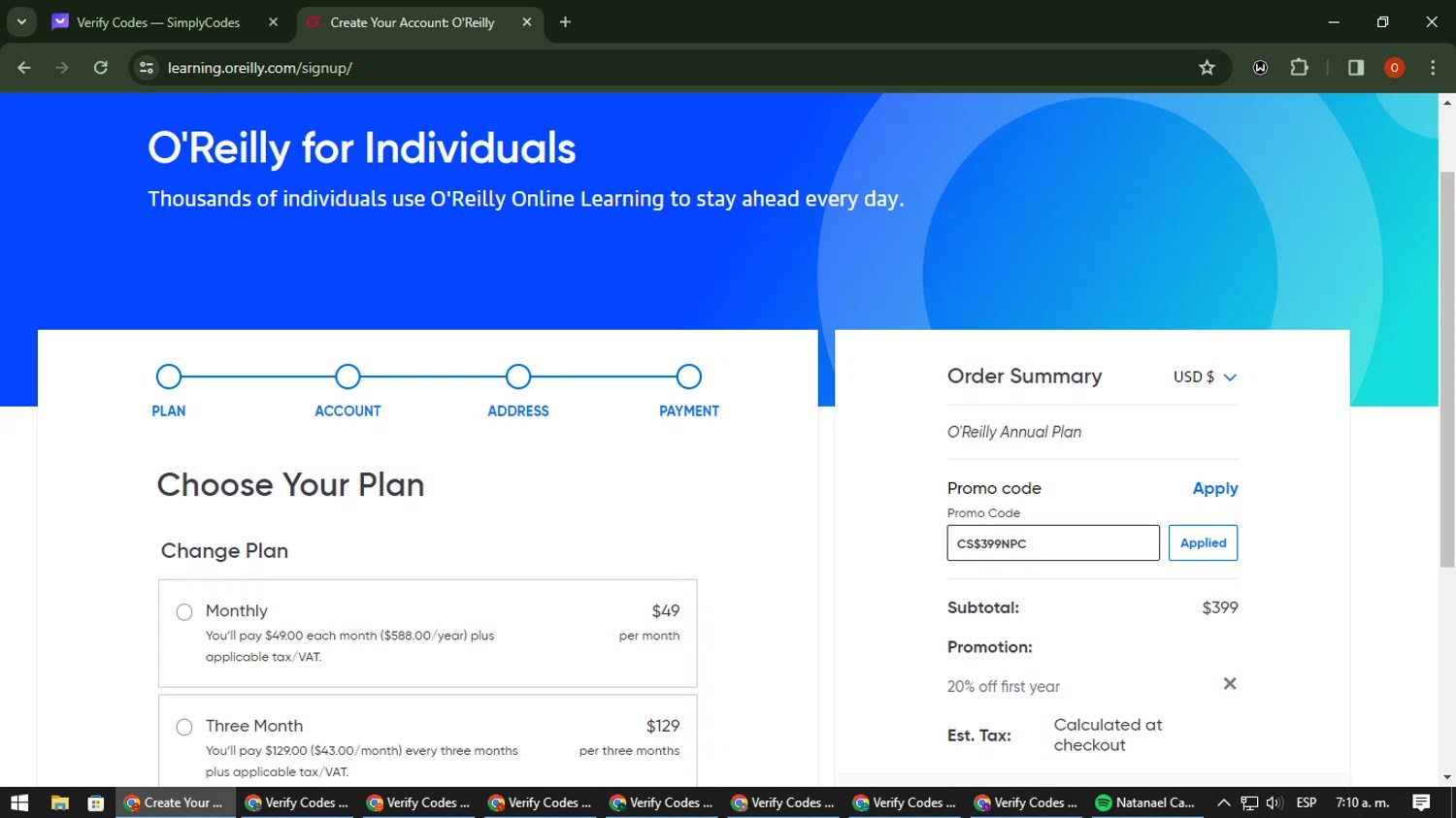The height and width of the screenshot is (818, 1456).
Task: Open the circular W extension icon
Action: pyautogui.click(x=1260, y=68)
